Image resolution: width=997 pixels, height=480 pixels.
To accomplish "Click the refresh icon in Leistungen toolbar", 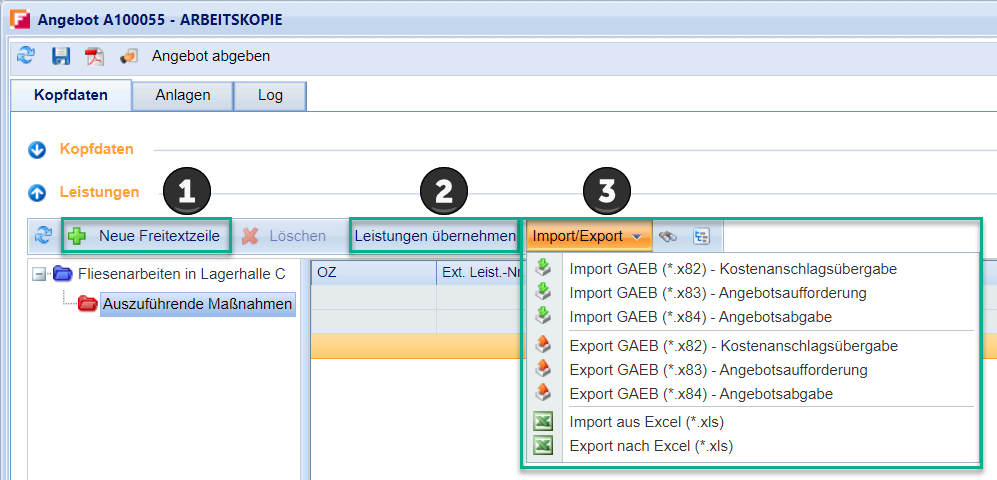I will [x=43, y=236].
